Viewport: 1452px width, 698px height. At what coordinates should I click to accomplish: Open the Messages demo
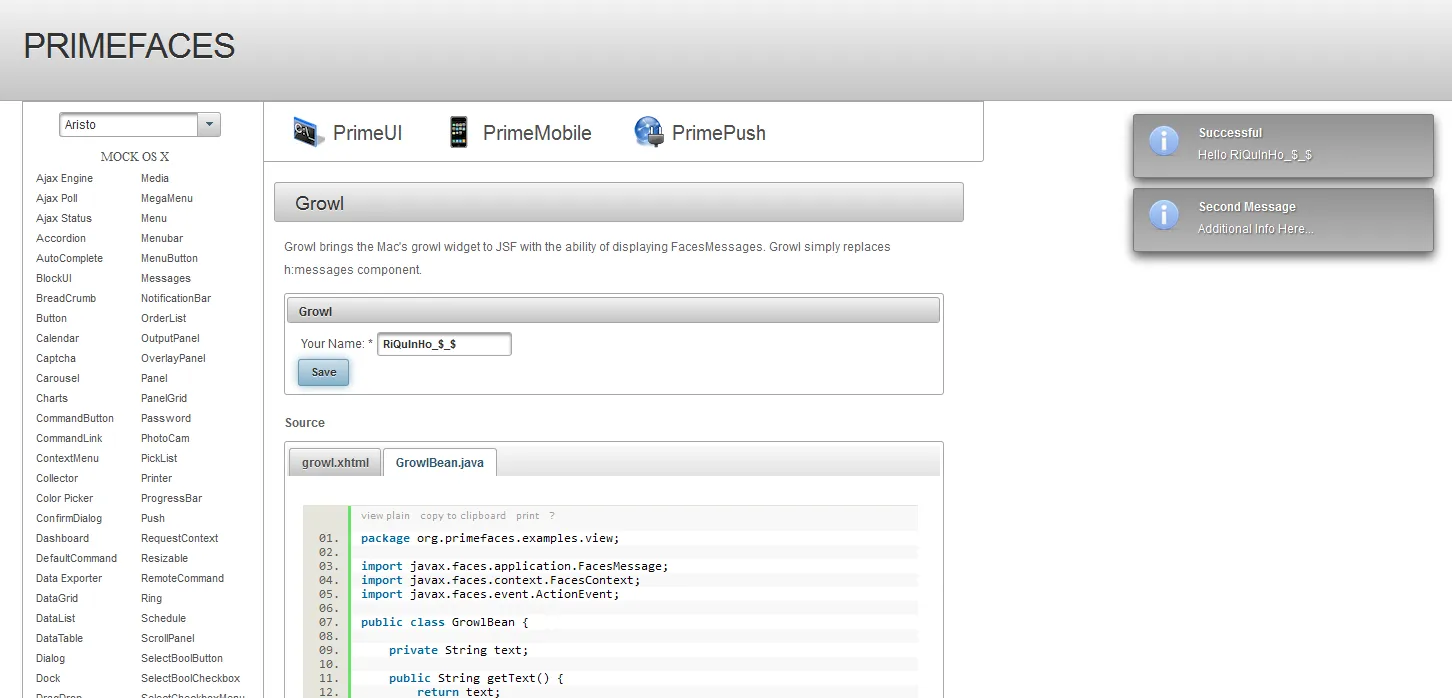pyautogui.click(x=166, y=278)
